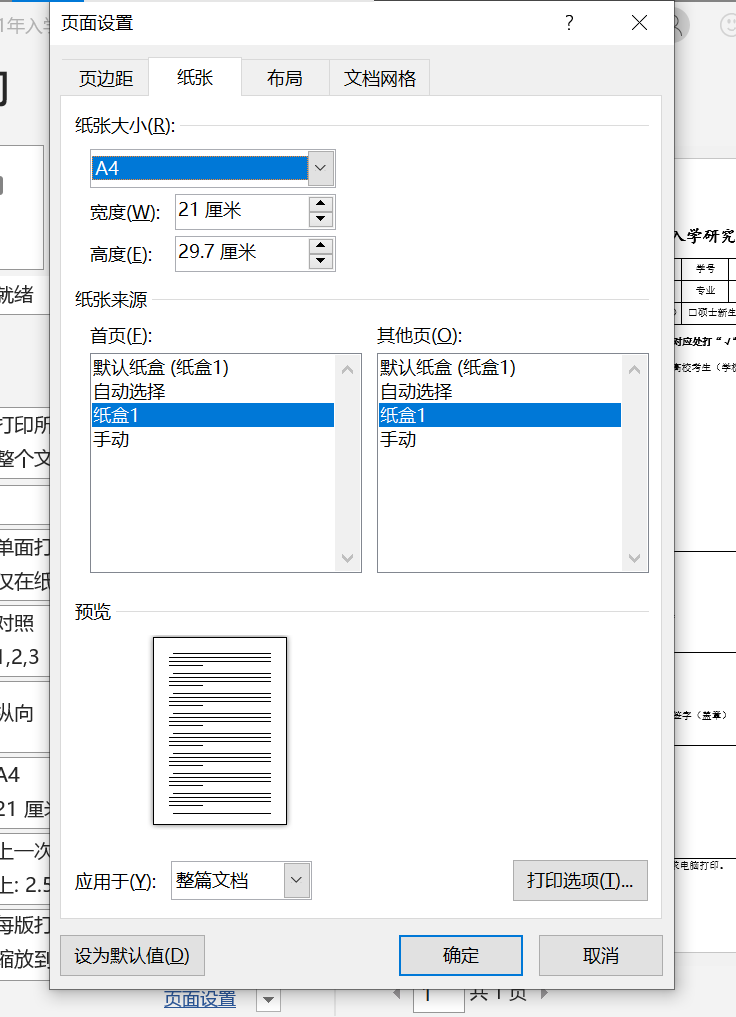The image size is (736, 1017).
Task: Cancel the dialog with 取消
Action: [600, 955]
